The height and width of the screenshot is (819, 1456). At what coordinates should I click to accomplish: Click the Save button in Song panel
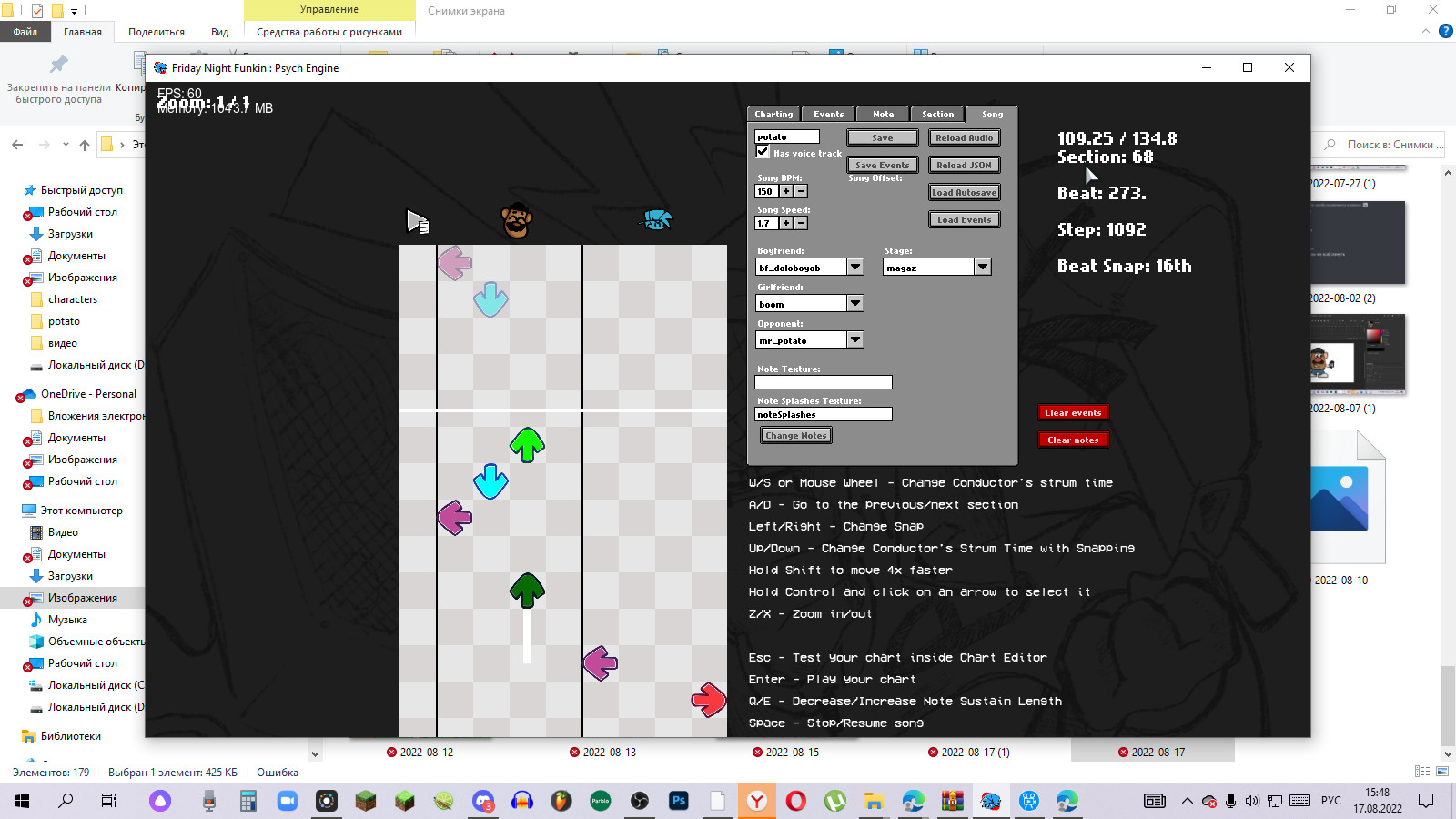coord(883,137)
